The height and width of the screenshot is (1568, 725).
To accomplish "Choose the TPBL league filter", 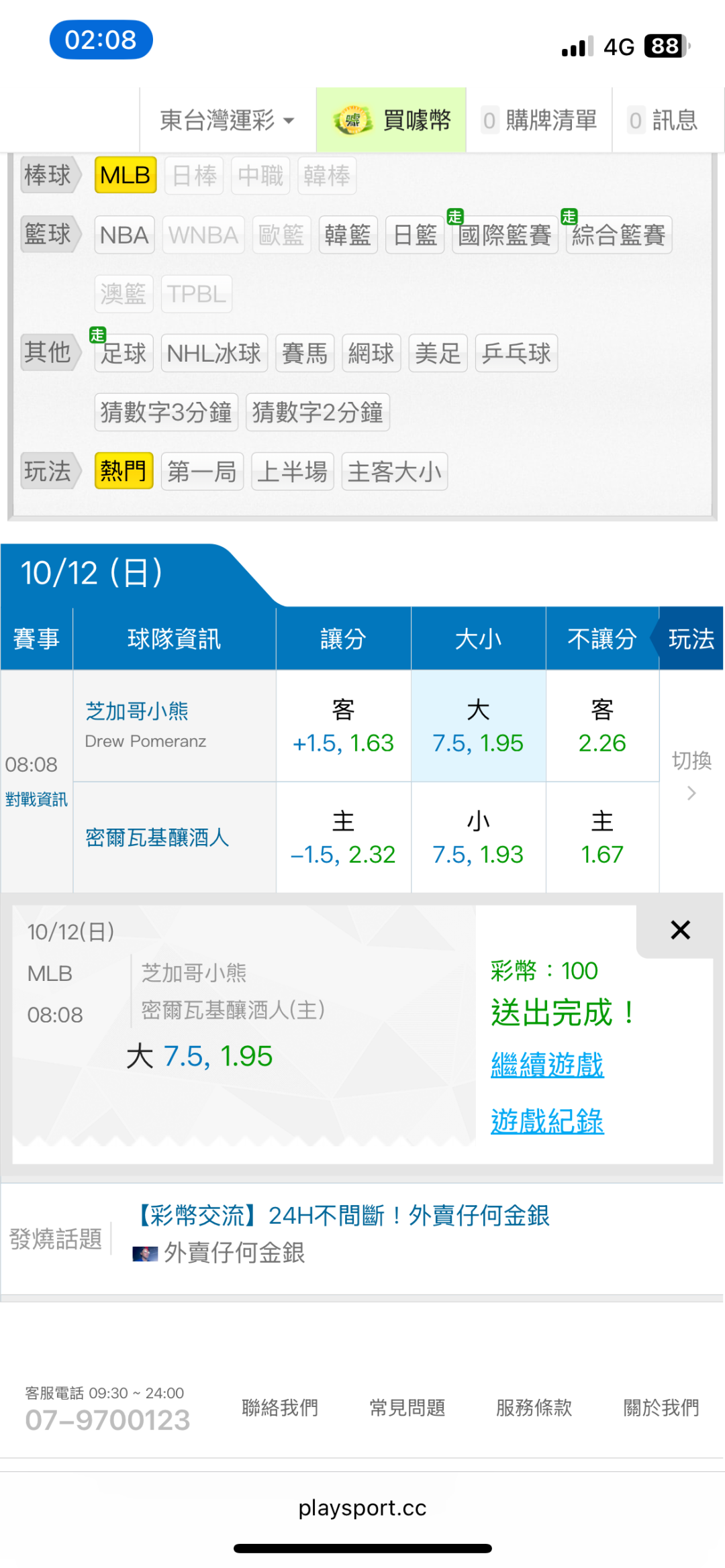I will pos(196,294).
